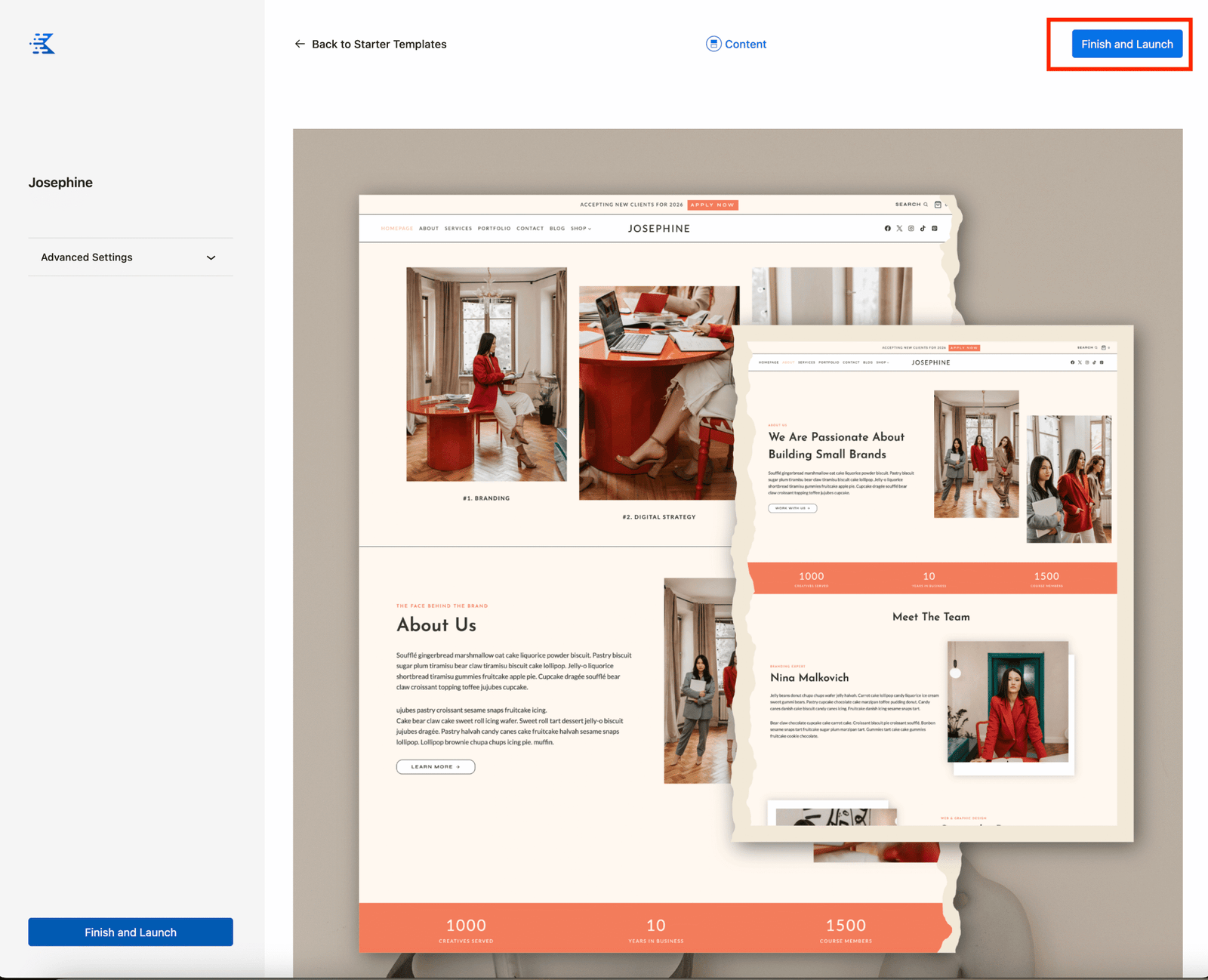Click the #1. Branding photo thumbnail
The width and height of the screenshot is (1208, 980).
pos(486,374)
